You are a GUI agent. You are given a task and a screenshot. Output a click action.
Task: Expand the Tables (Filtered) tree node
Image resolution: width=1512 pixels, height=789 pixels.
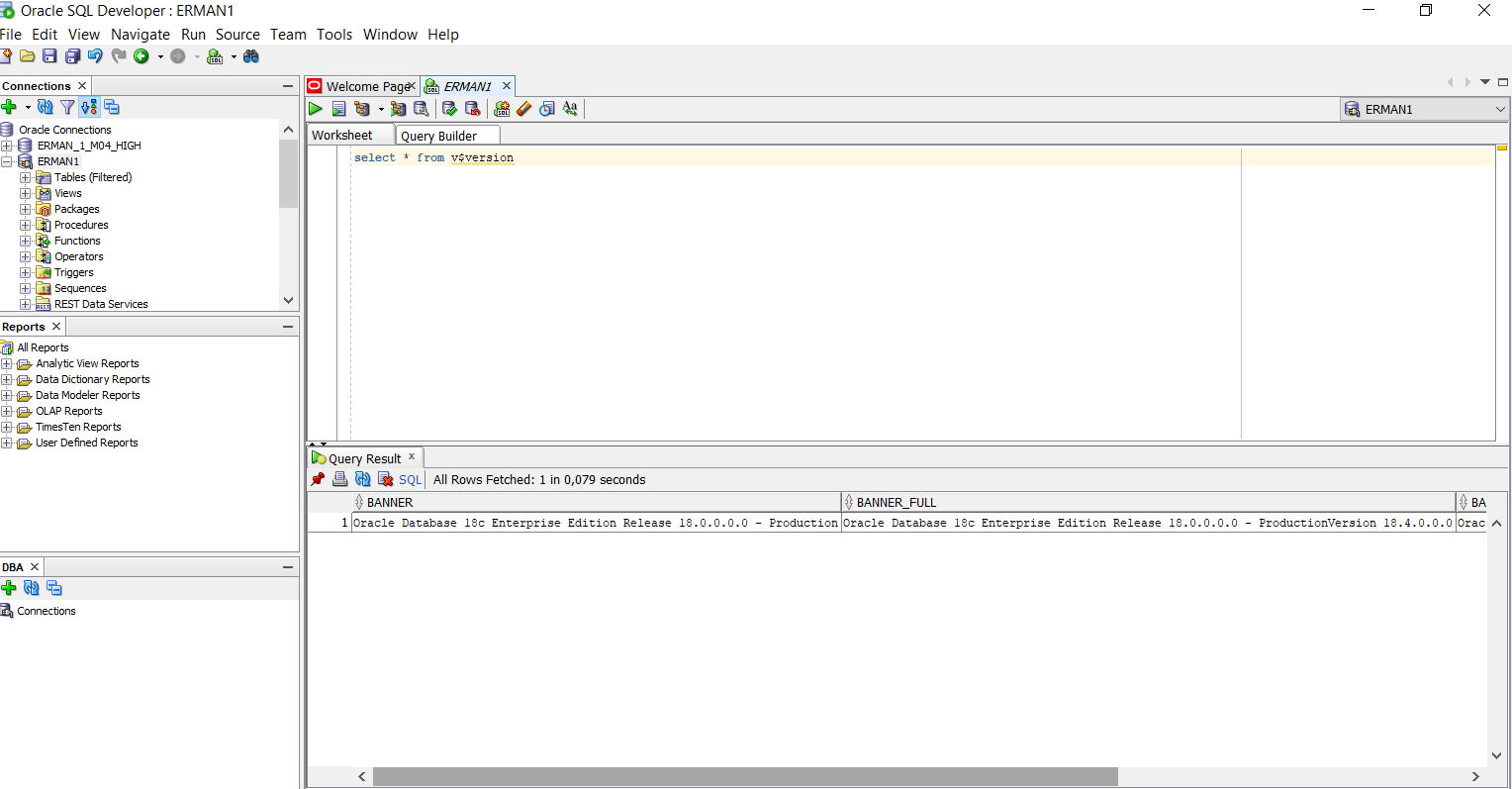23,177
